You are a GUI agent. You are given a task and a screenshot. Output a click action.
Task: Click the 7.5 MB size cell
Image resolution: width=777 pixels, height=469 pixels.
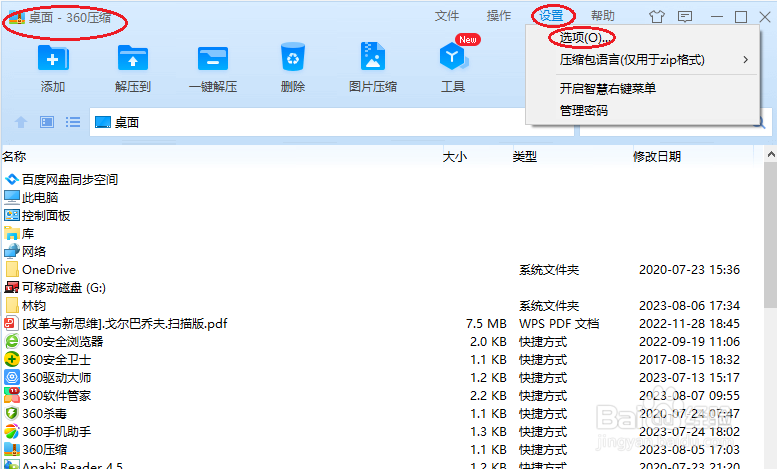486,324
